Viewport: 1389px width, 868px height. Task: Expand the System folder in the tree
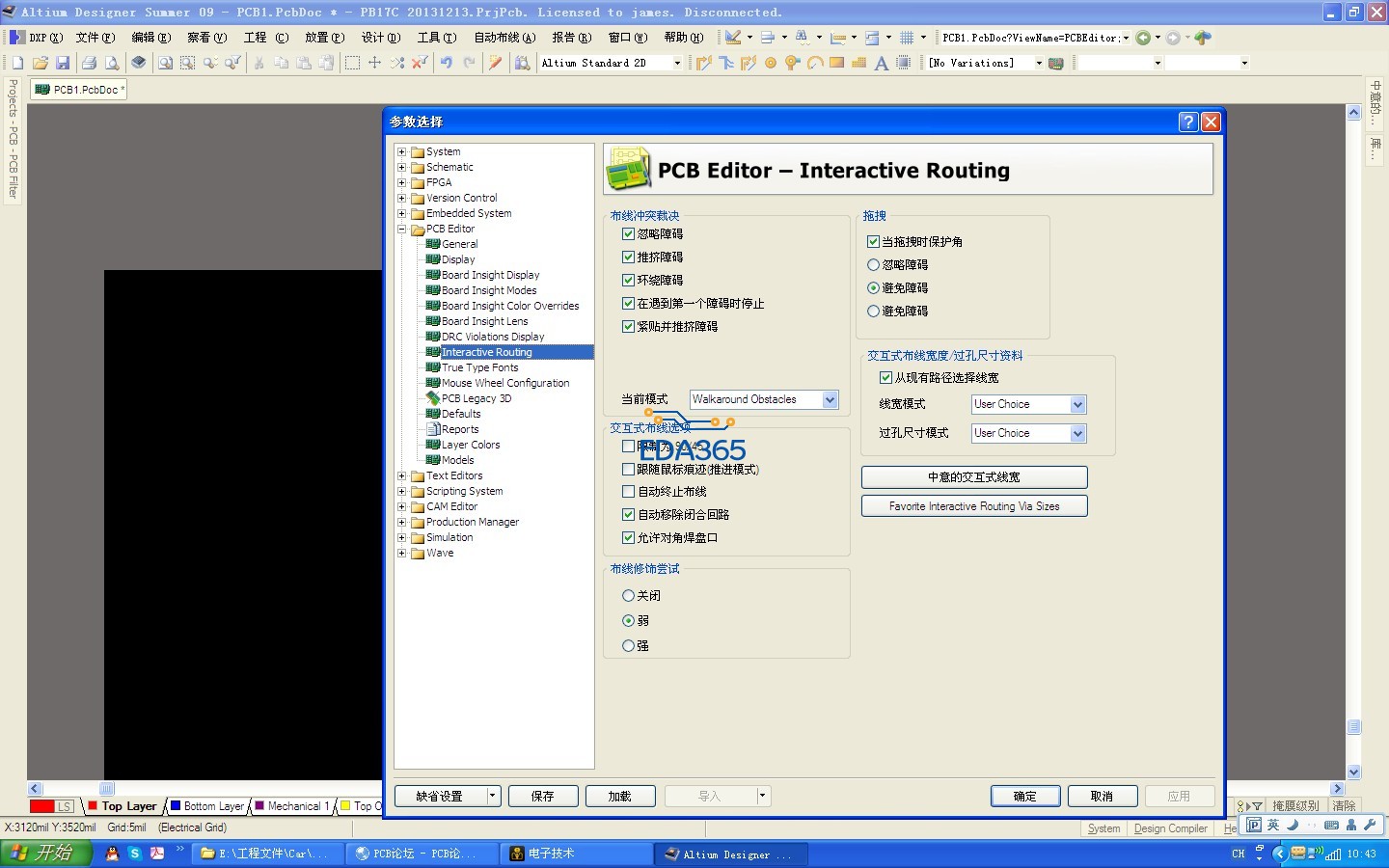402,152
